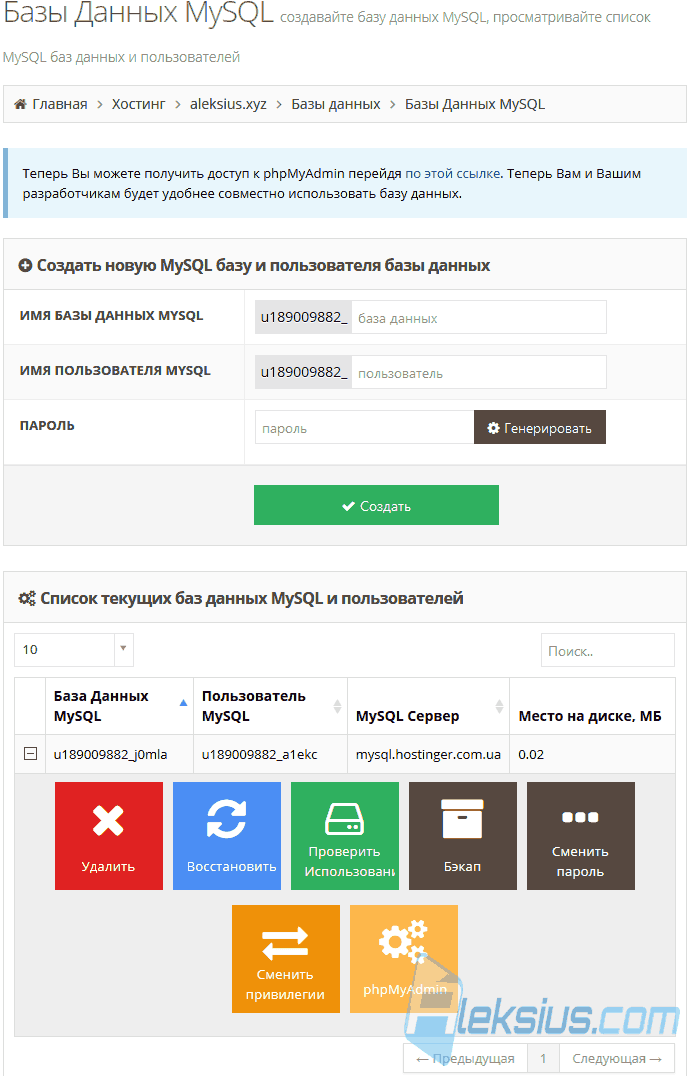690x1076 pixels.
Task: Click the Предыдущая pagination button
Action: [x=464, y=1058]
